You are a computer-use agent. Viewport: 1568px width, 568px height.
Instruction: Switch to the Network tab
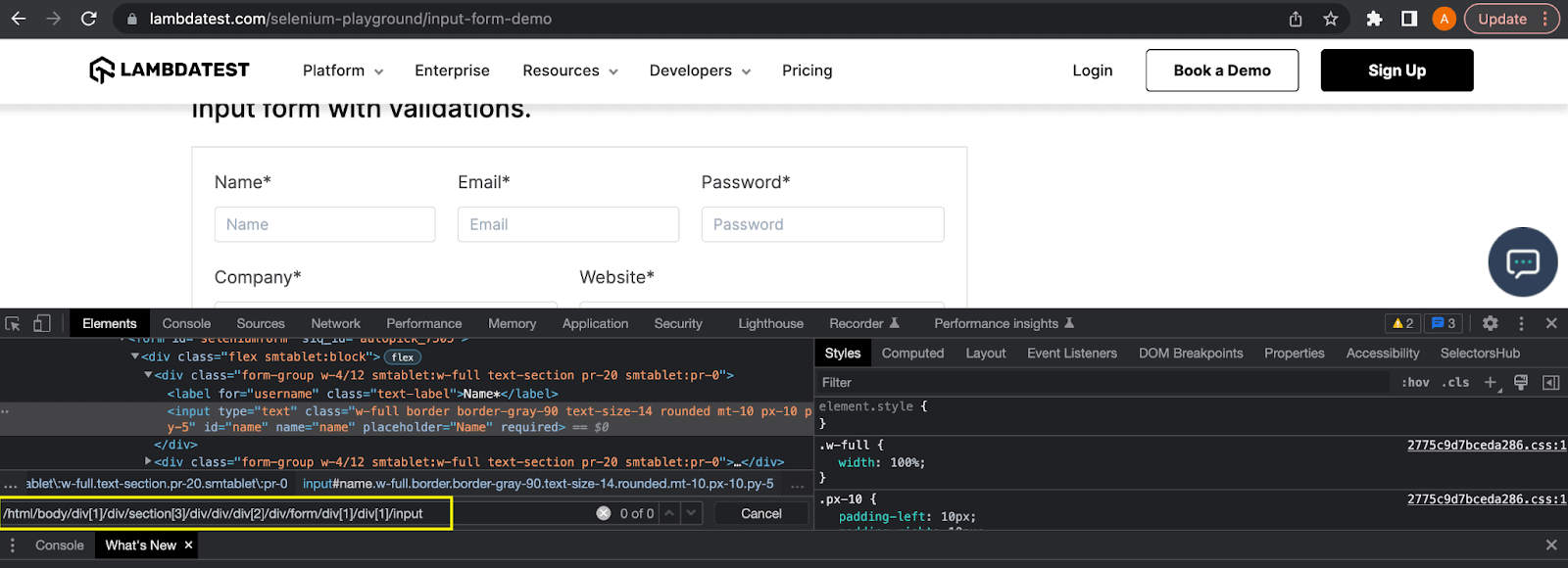click(335, 323)
